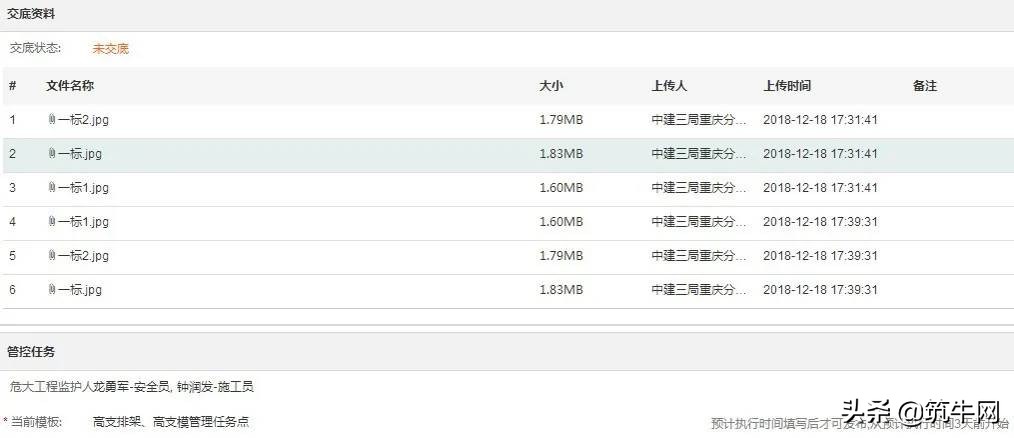Click the 上传时间 column header
Screen dimensions: 1014x438
point(787,86)
